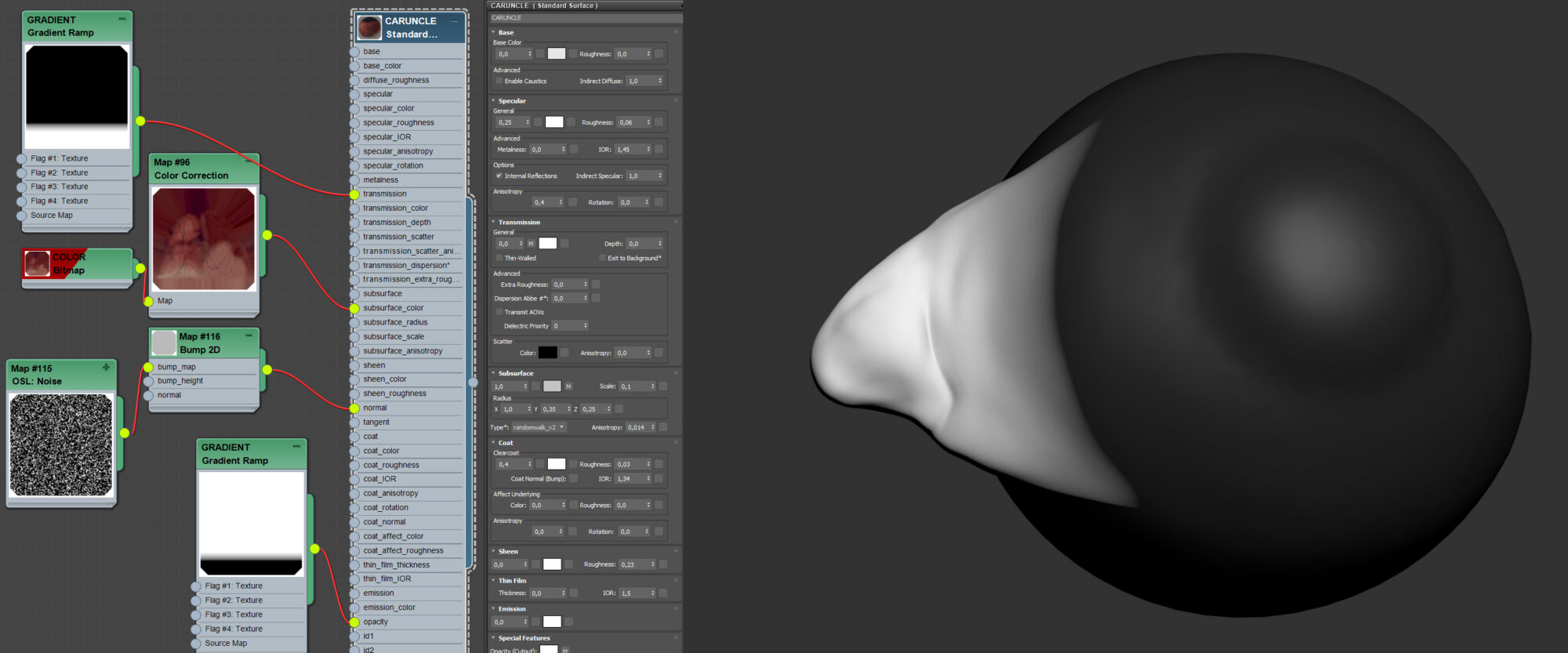The image size is (1568, 653).
Task: Collapse the CARUNCLE material node
Action: click(455, 21)
